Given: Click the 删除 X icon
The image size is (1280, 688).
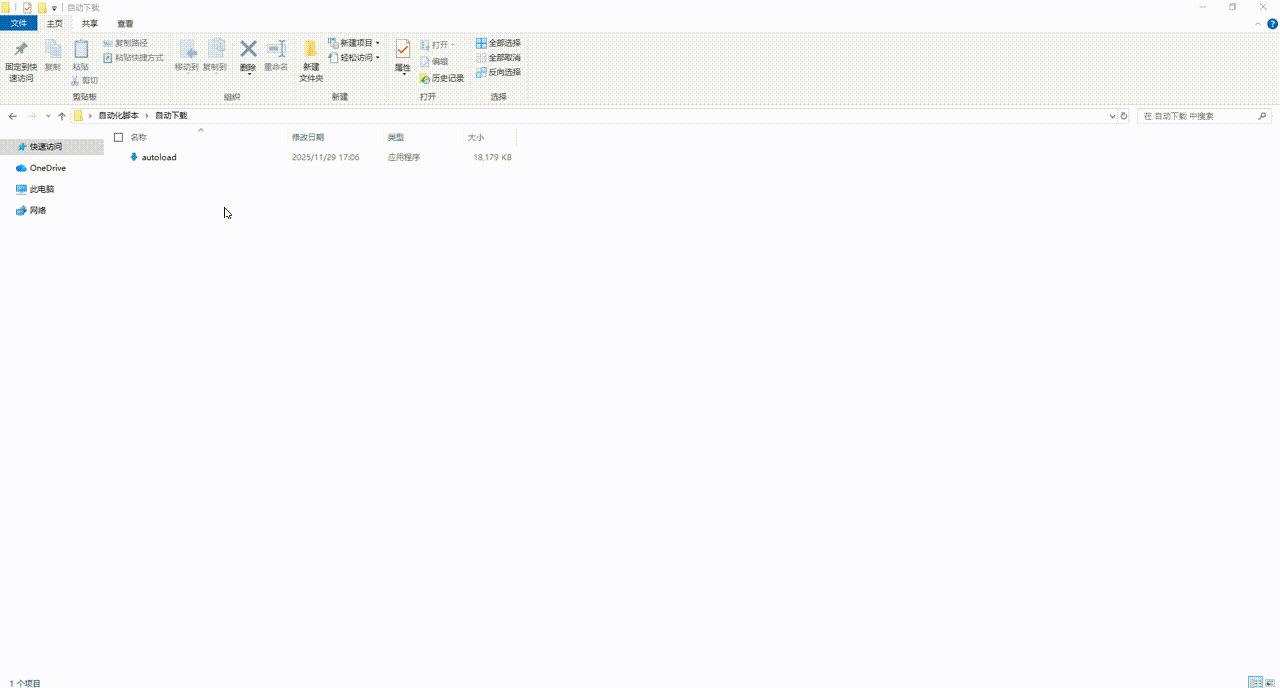Looking at the screenshot, I should pos(248,49).
